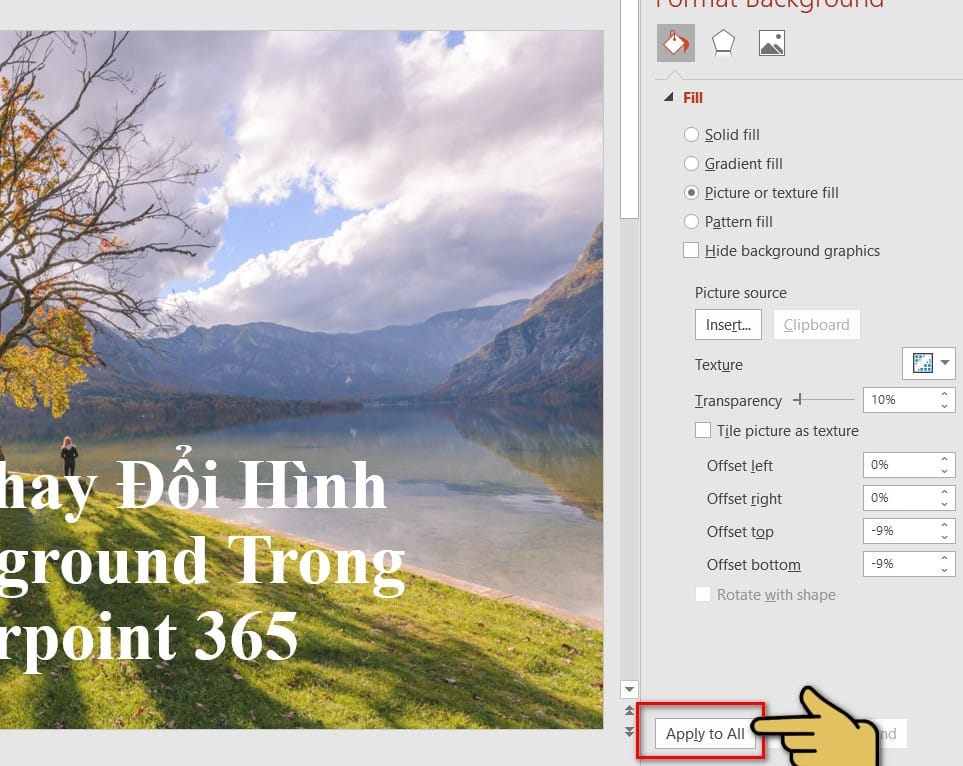The image size is (963, 766).
Task: Click the Transparency down stepper arrow
Action: point(944,404)
